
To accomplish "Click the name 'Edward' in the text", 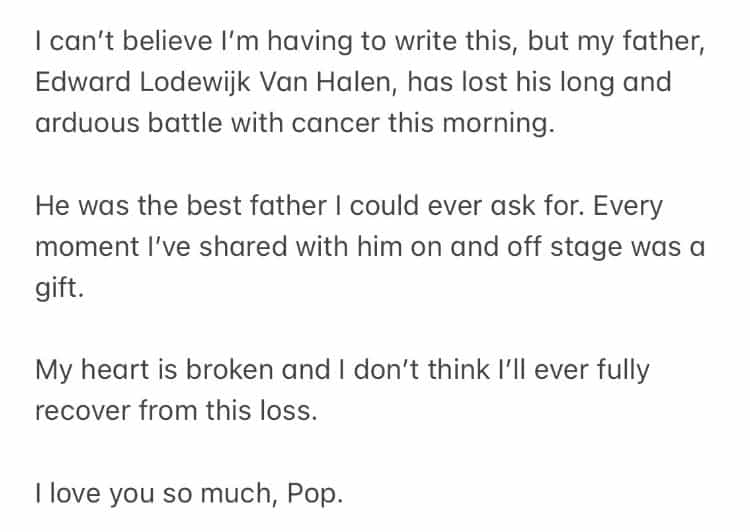I will (x=83, y=82).
